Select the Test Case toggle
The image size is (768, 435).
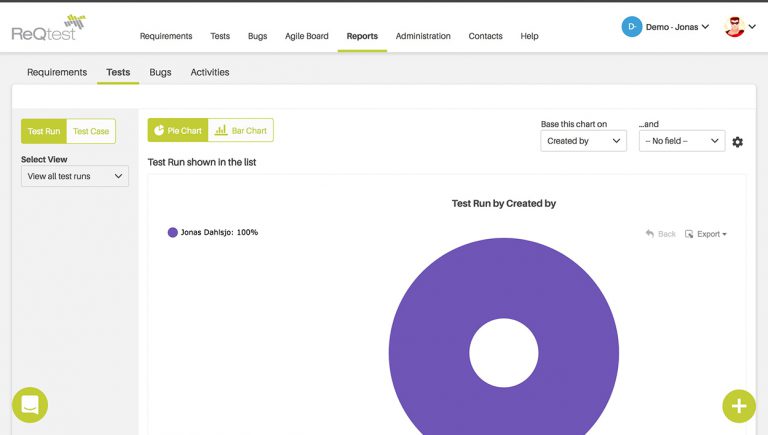coord(91,131)
